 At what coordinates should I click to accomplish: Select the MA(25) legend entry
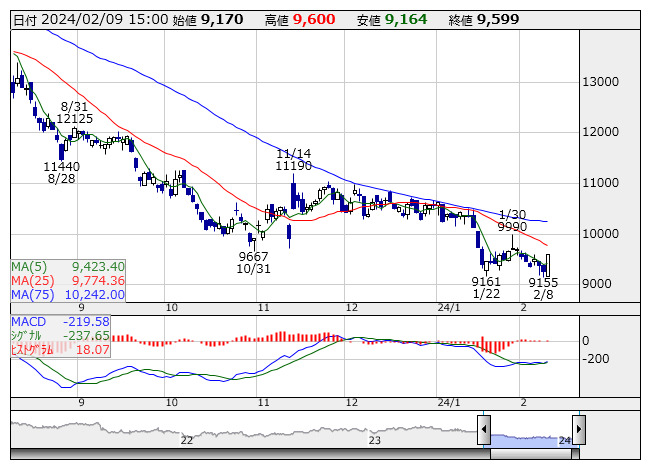point(68,281)
